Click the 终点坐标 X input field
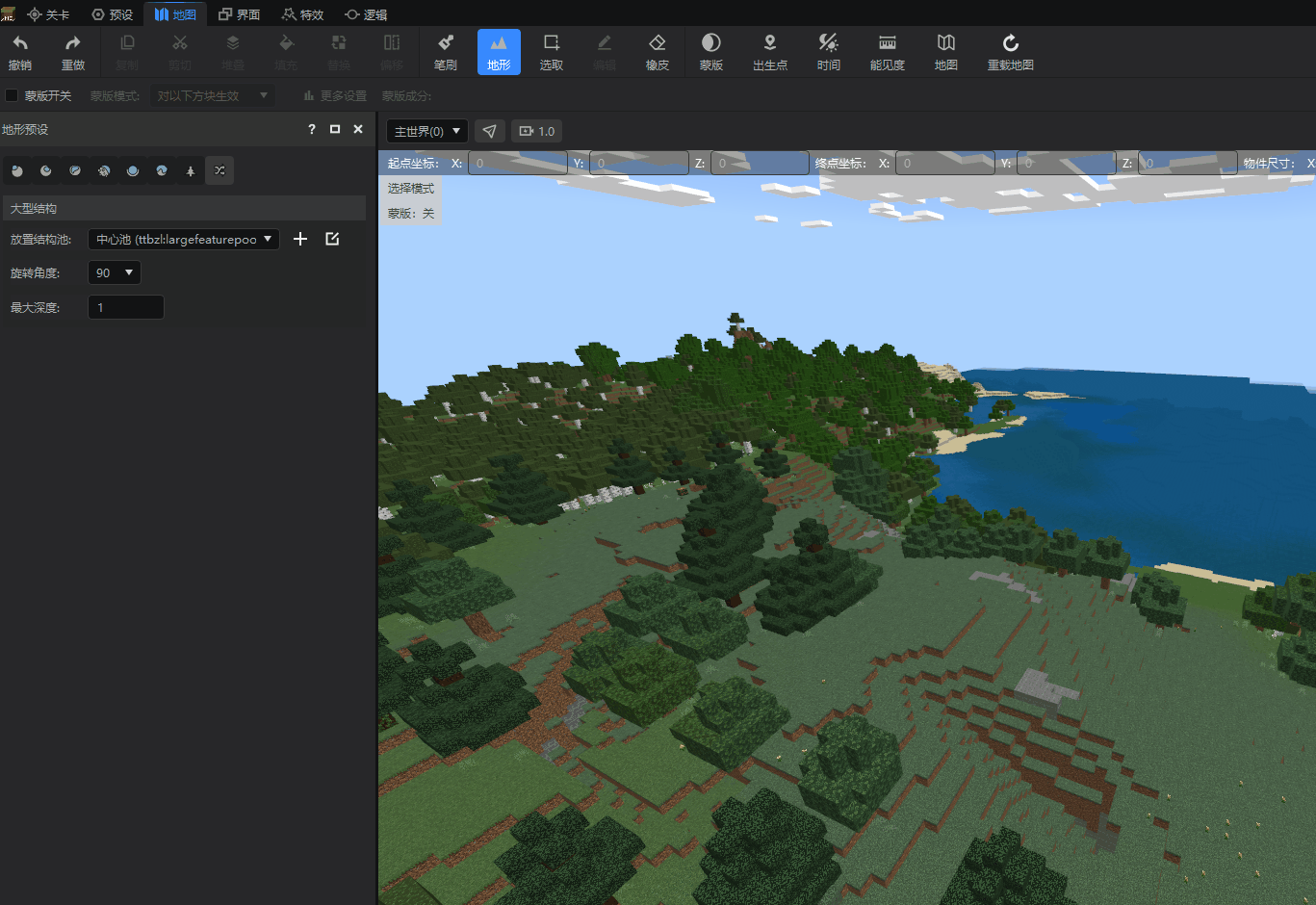Viewport: 1316px width, 905px height. (x=945, y=163)
